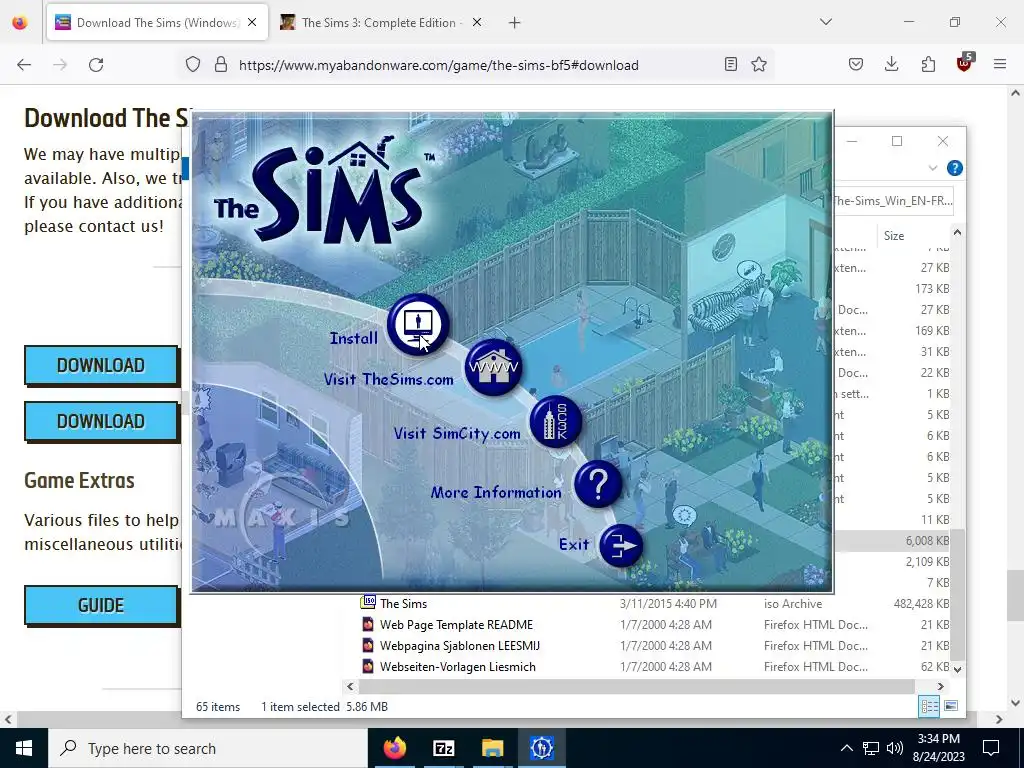The image size is (1024, 768).
Task: Open a new Firefox tab
Action: click(515, 23)
